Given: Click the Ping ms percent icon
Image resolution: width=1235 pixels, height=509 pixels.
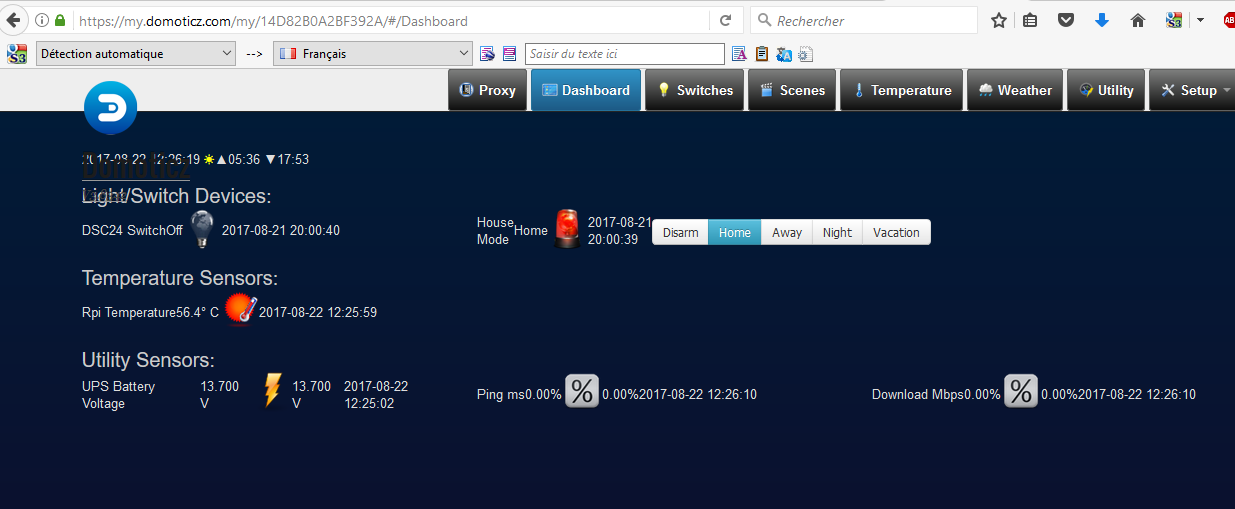Looking at the screenshot, I should coord(582,391).
